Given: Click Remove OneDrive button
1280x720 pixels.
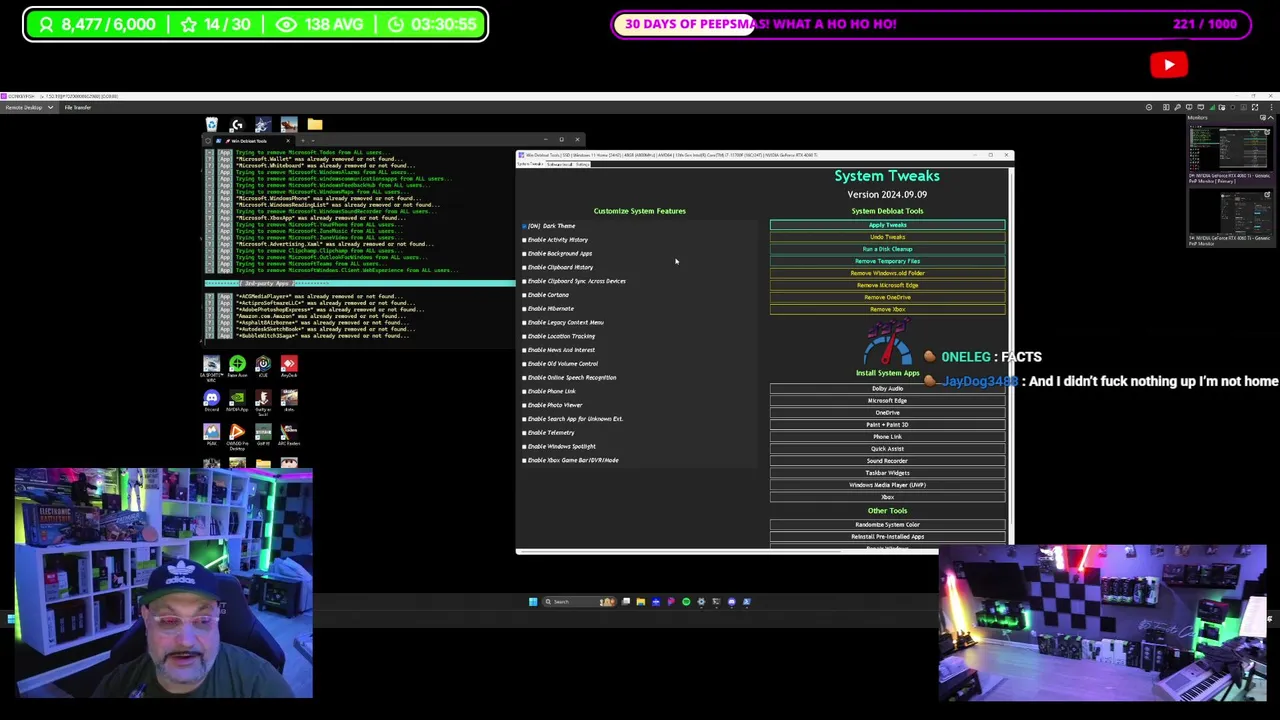Looking at the screenshot, I should pos(887,297).
